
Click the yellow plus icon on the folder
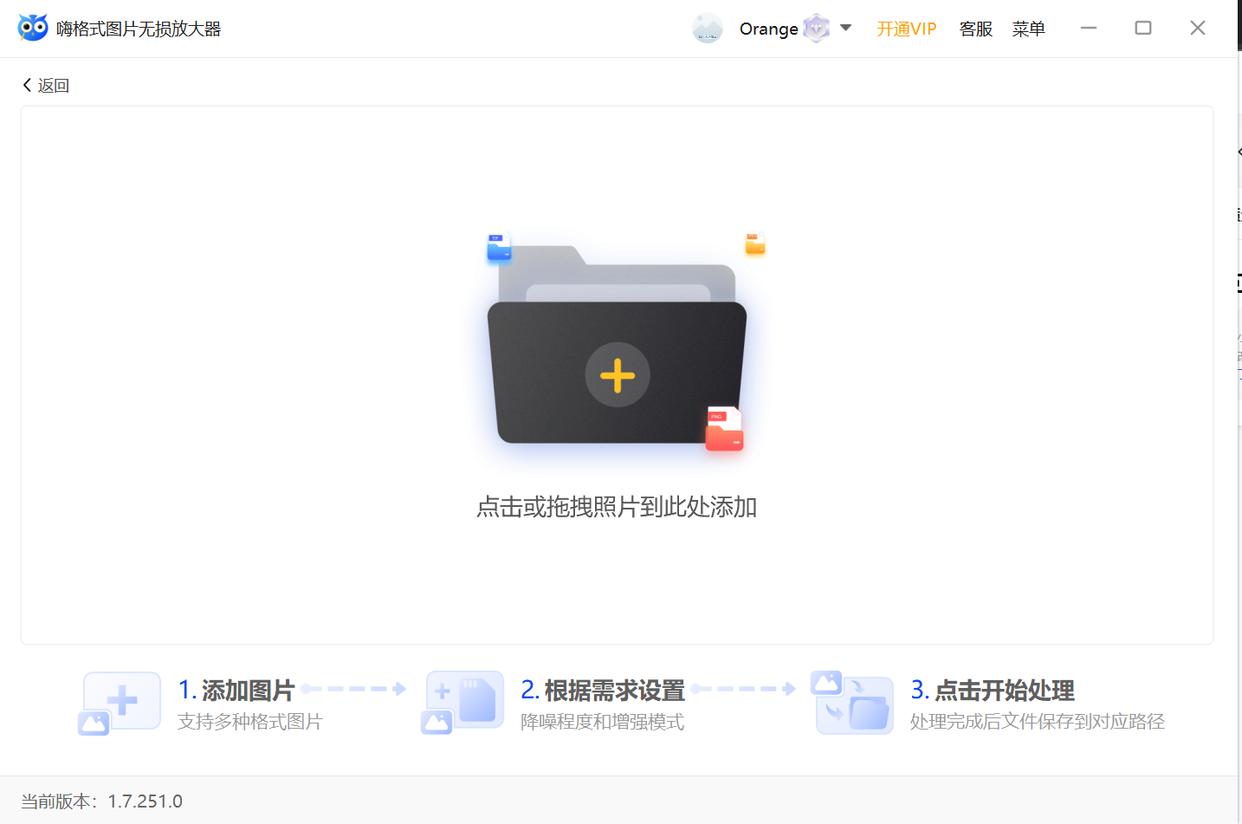click(617, 375)
